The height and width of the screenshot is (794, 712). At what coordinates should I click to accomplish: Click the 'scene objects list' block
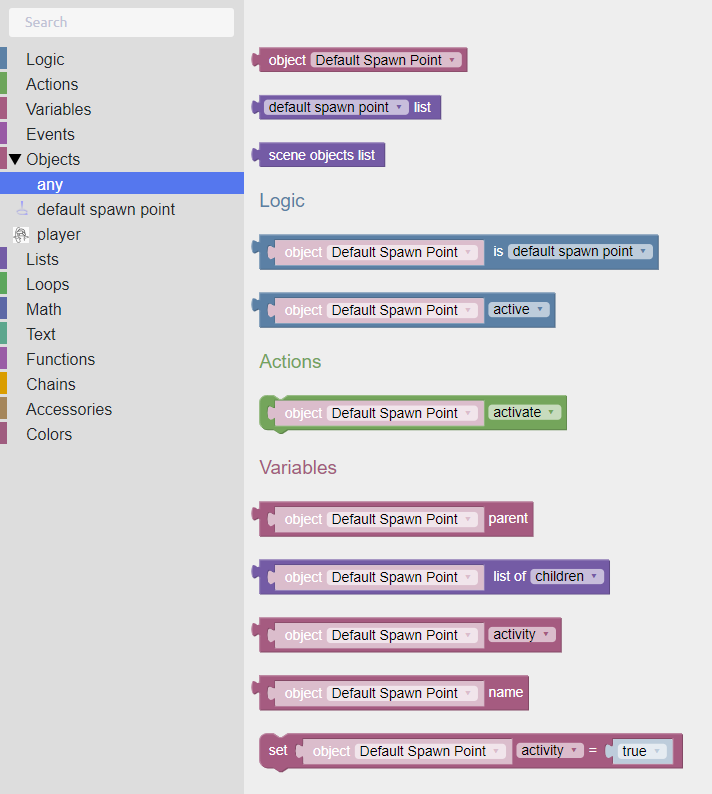click(321, 155)
